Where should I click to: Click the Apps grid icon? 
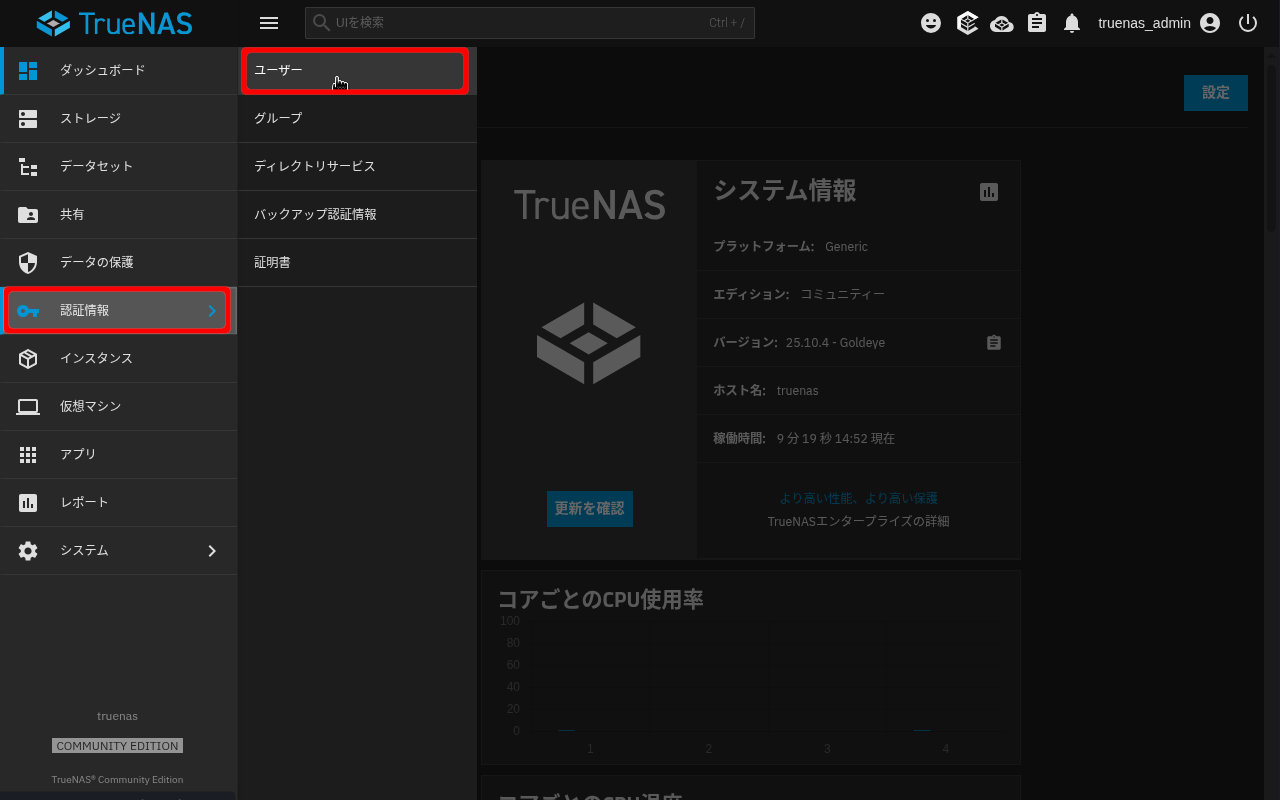28,454
